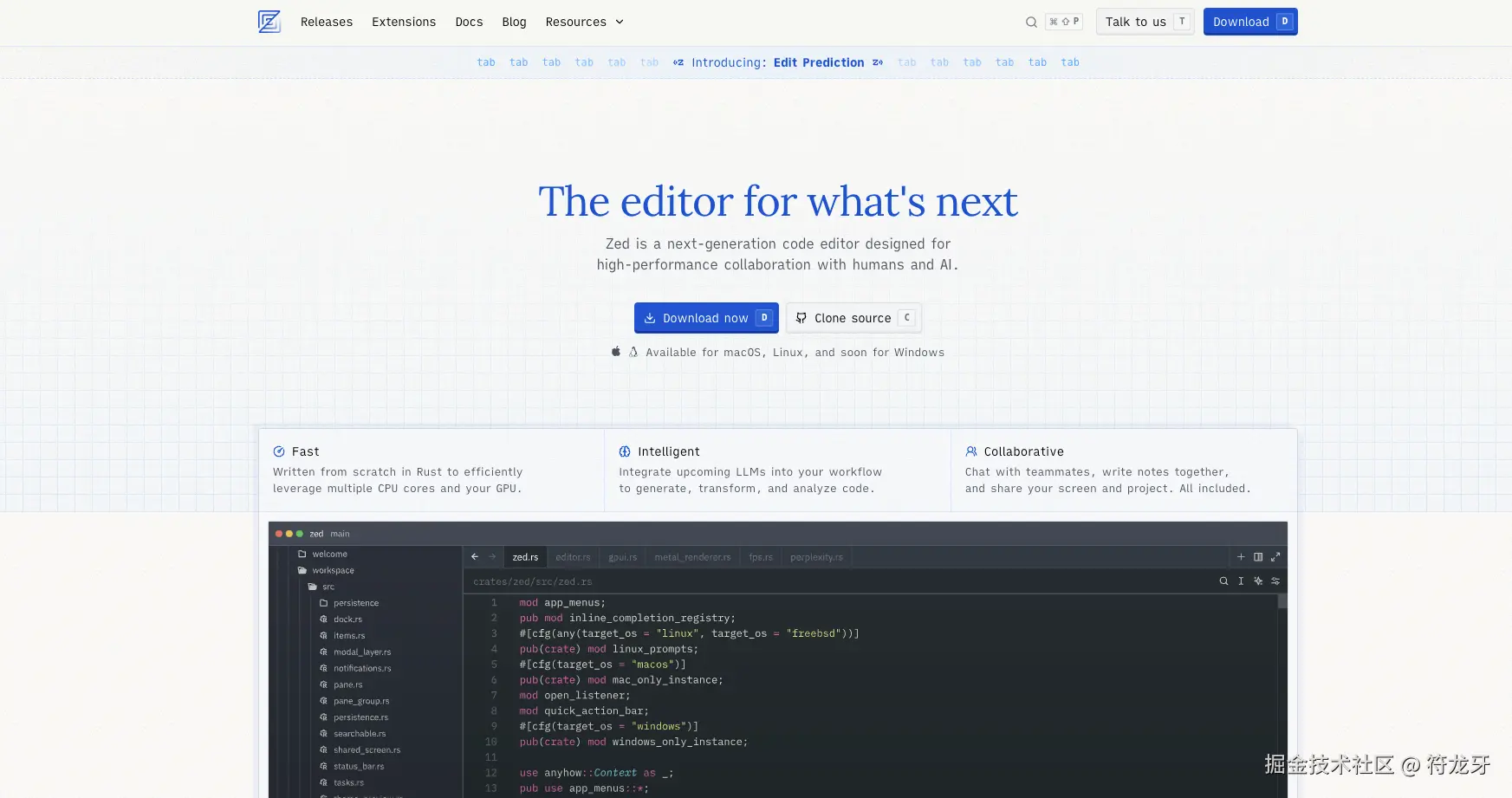Click code line "mod quick_action_bar;"
The height and width of the screenshot is (798, 1512).
pyautogui.click(x=584, y=711)
